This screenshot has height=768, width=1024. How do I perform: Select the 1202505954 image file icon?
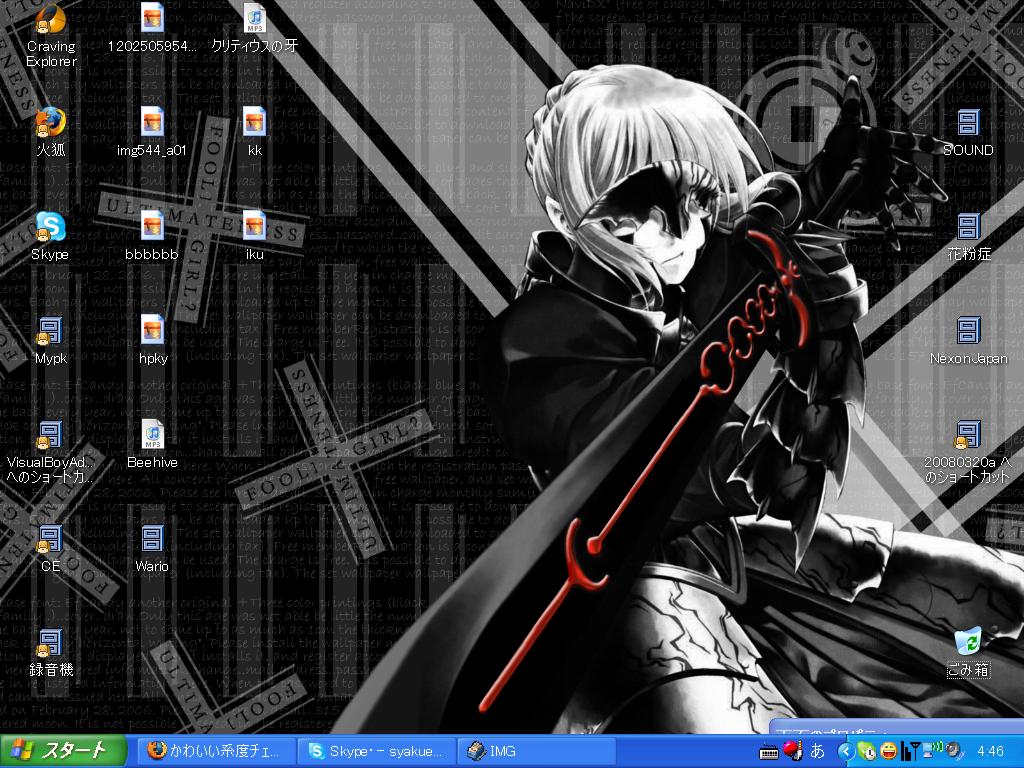(x=152, y=19)
